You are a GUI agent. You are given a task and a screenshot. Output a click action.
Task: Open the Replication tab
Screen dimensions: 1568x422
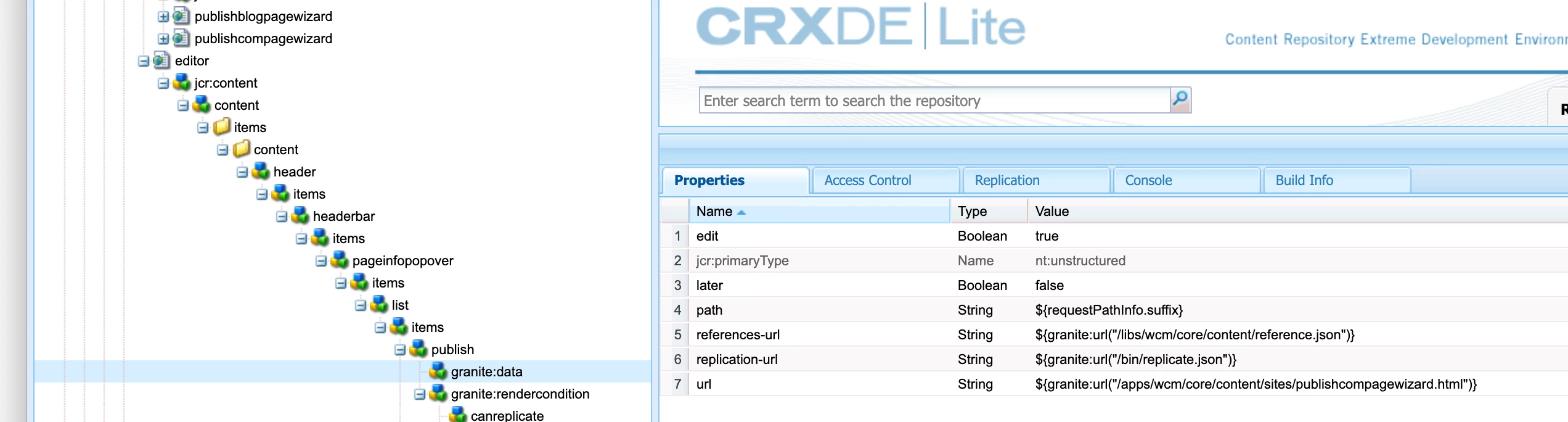pyautogui.click(x=1036, y=180)
